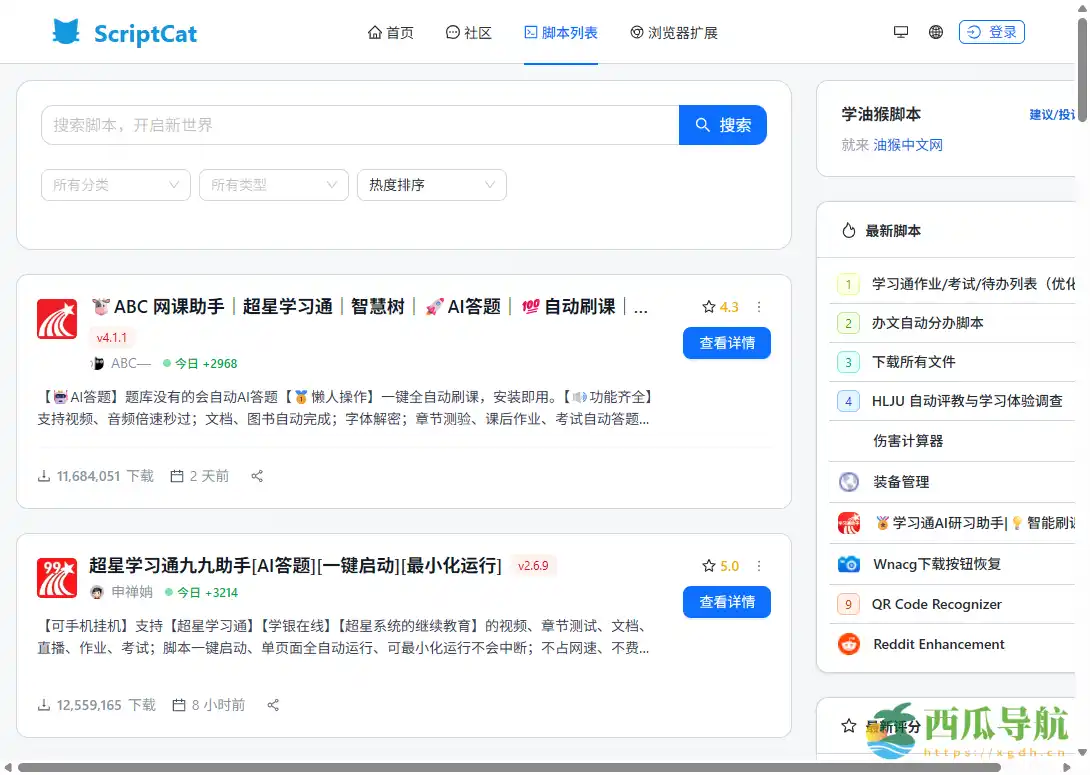Click the share icon under ABC网课助手
This screenshot has width=1090, height=775.
tap(257, 476)
